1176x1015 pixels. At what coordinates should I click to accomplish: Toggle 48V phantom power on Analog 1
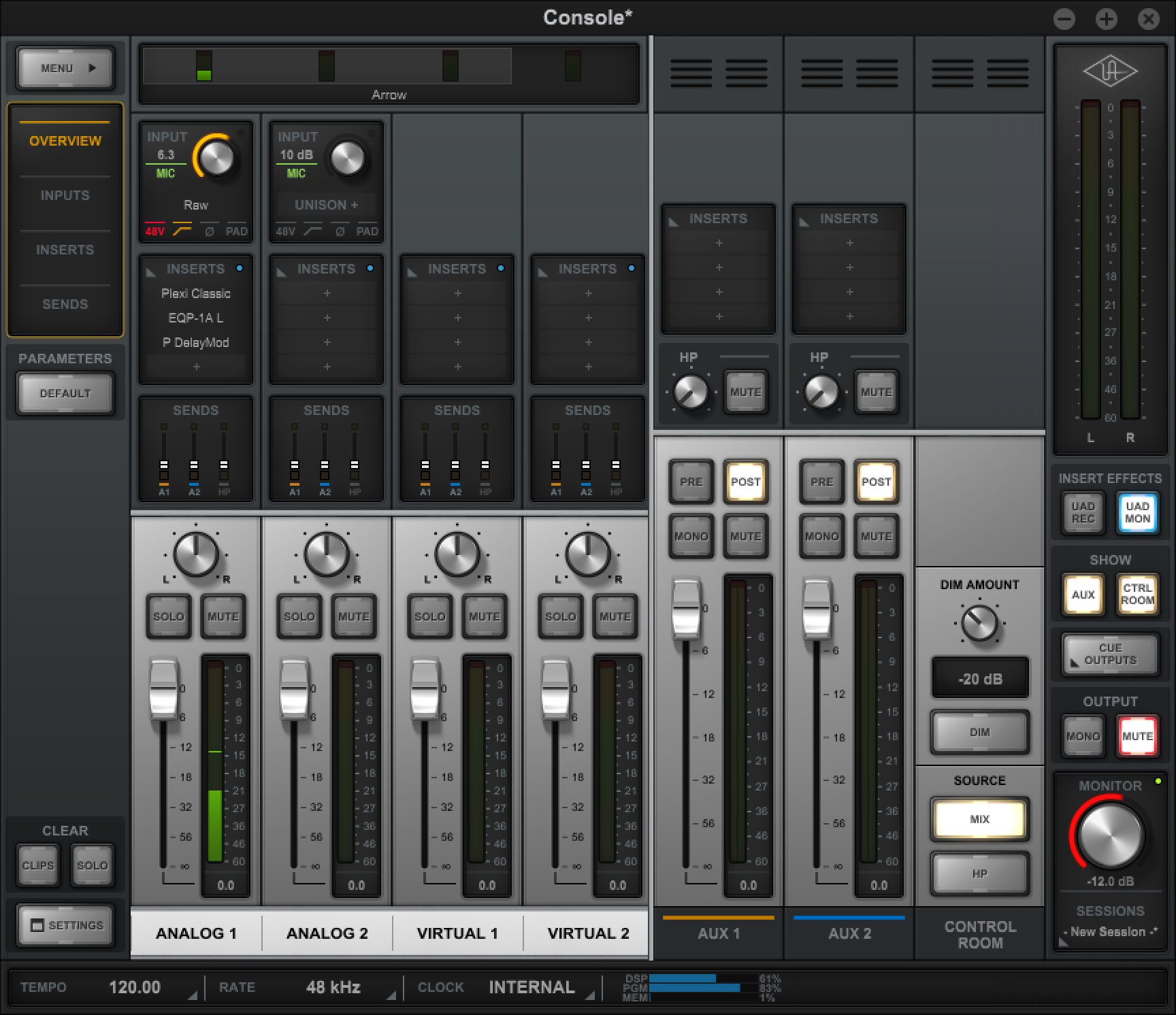154,231
